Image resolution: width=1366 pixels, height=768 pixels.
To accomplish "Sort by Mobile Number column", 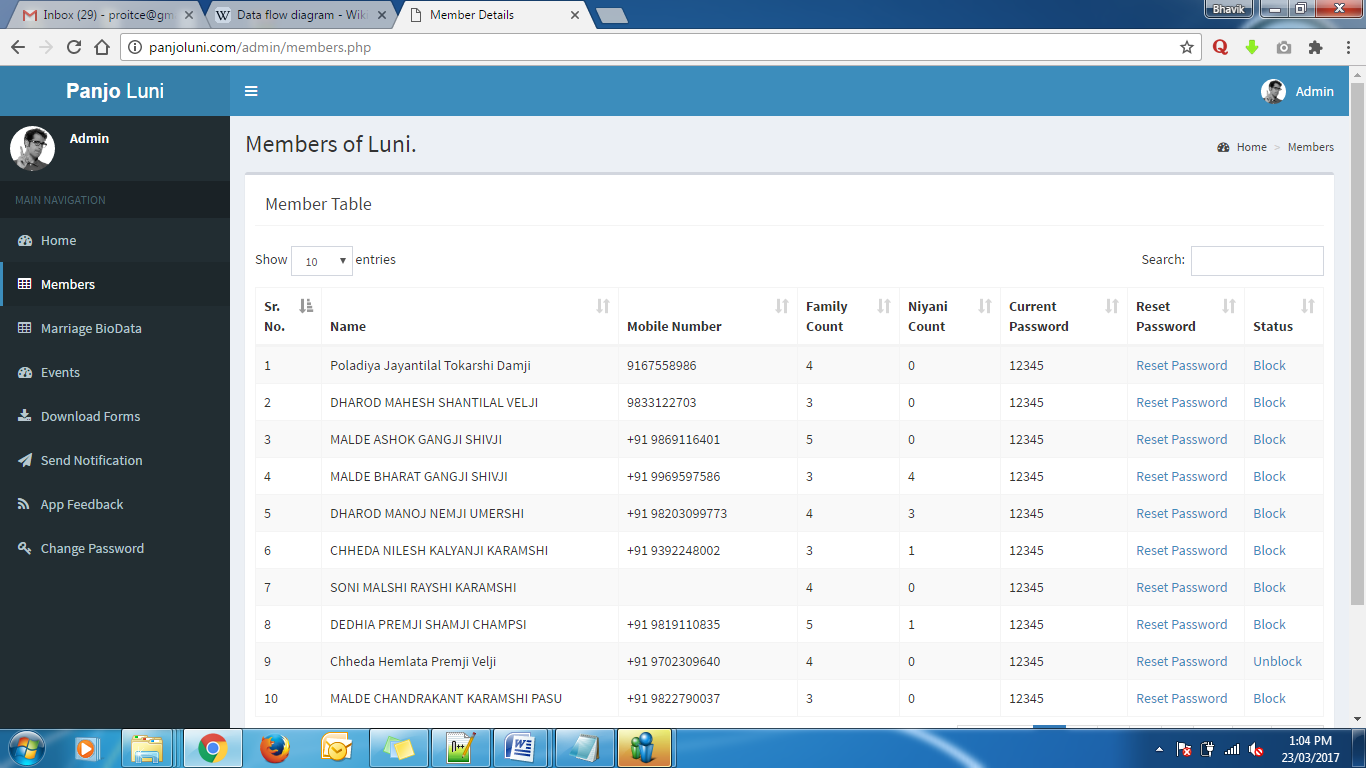I will [x=708, y=316].
